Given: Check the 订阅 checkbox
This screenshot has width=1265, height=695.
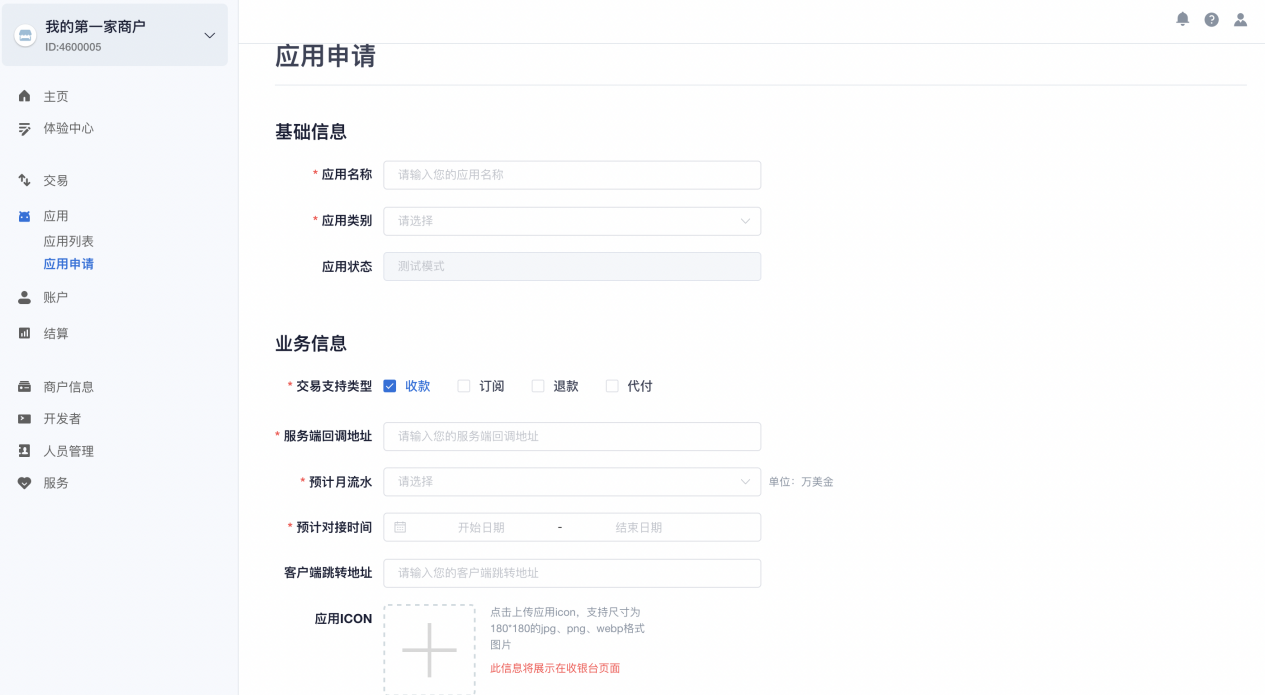Looking at the screenshot, I should click(x=464, y=386).
